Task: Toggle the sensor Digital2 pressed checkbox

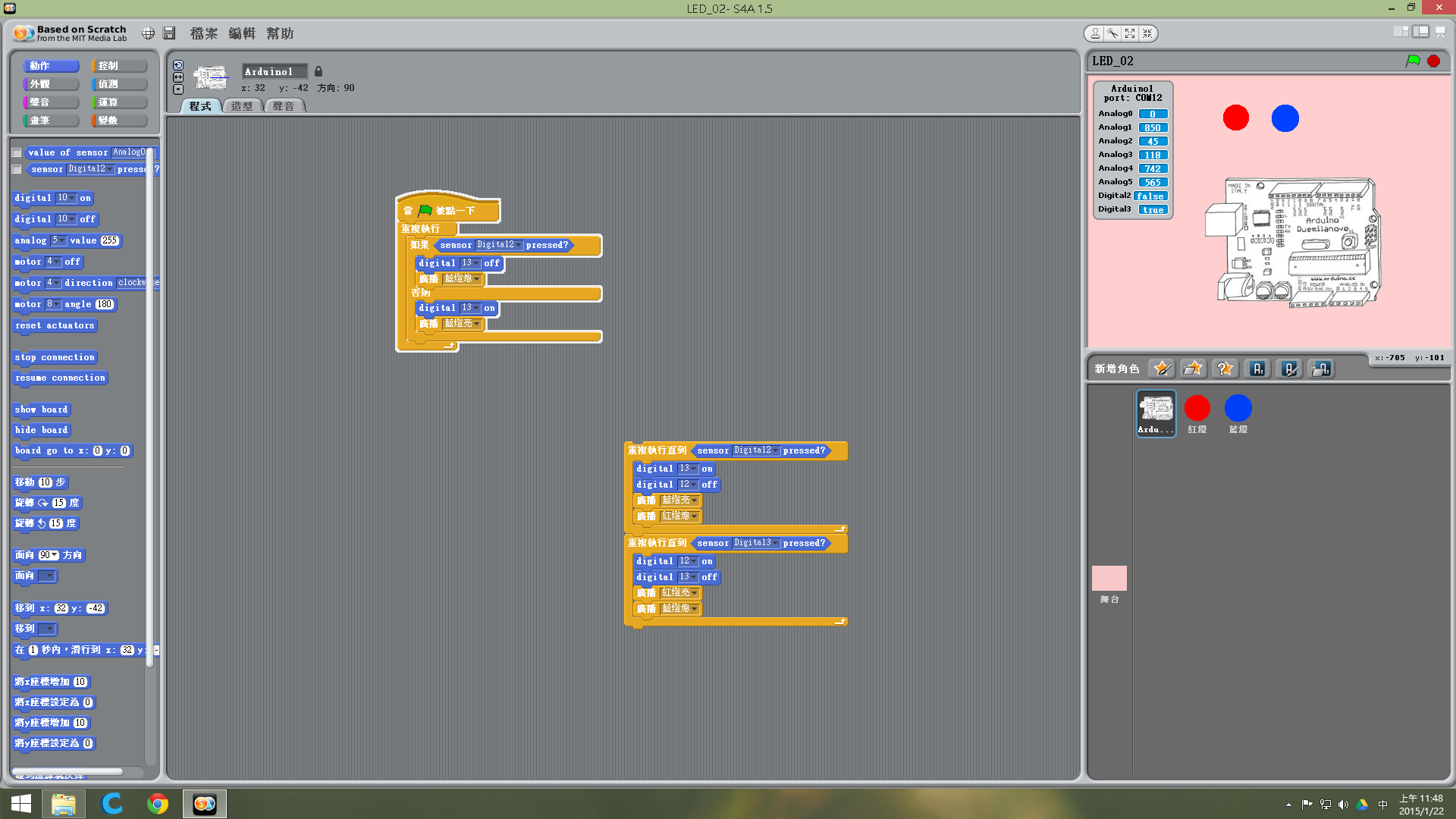Action: [17, 169]
